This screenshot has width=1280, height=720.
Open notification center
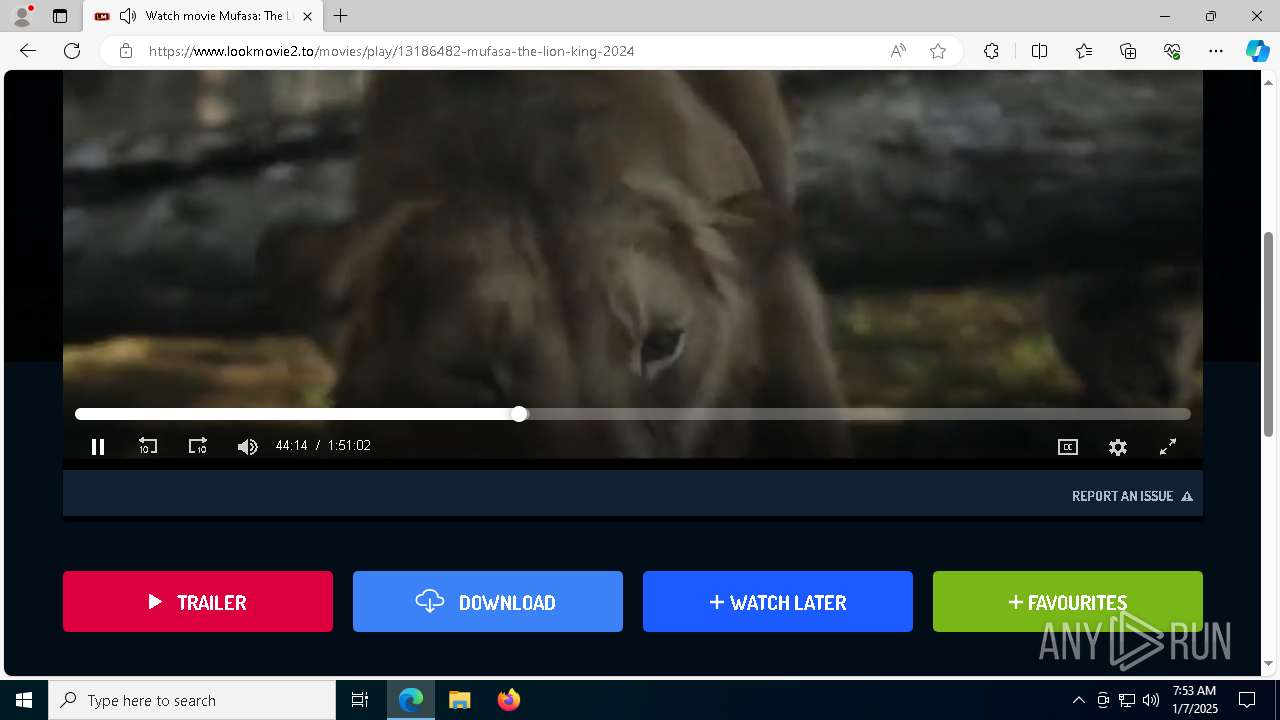[1247, 700]
